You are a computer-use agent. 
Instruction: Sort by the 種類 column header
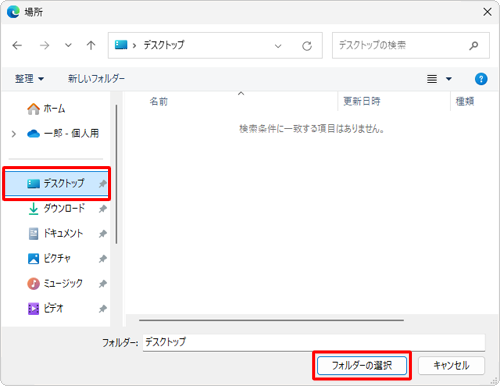click(465, 101)
